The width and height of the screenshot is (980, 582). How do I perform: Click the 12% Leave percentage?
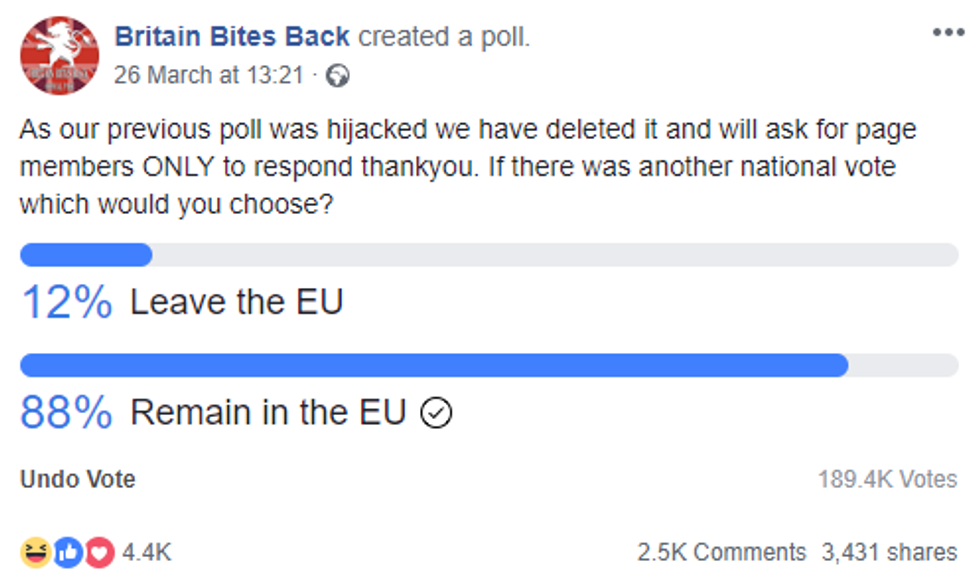click(66, 302)
